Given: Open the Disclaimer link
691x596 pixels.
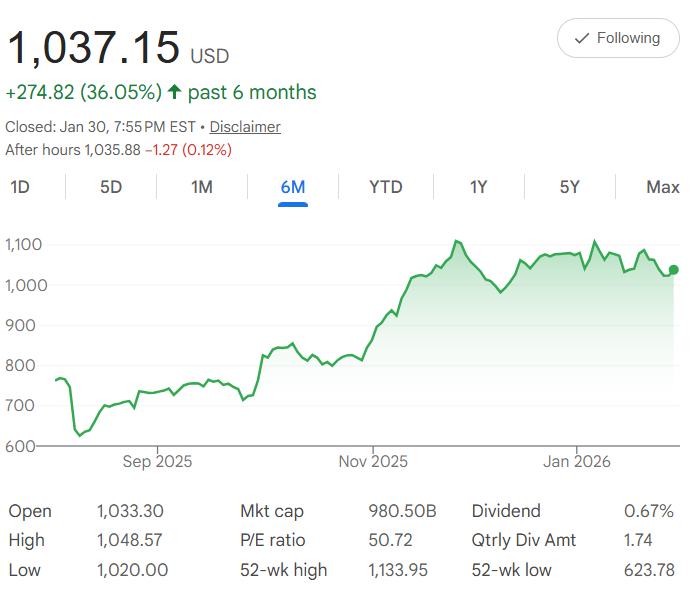Looking at the screenshot, I should point(245,127).
